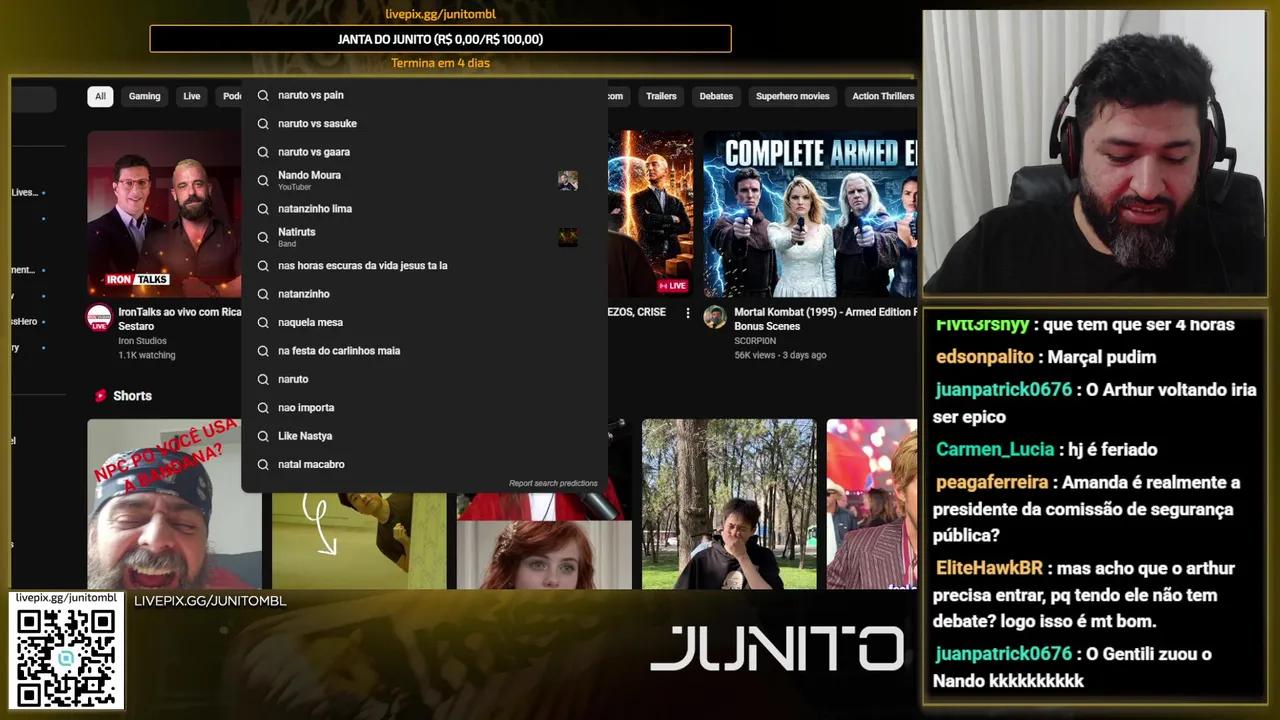Click the search icon beside 'natal macabro'
1280x720 pixels.
263,464
